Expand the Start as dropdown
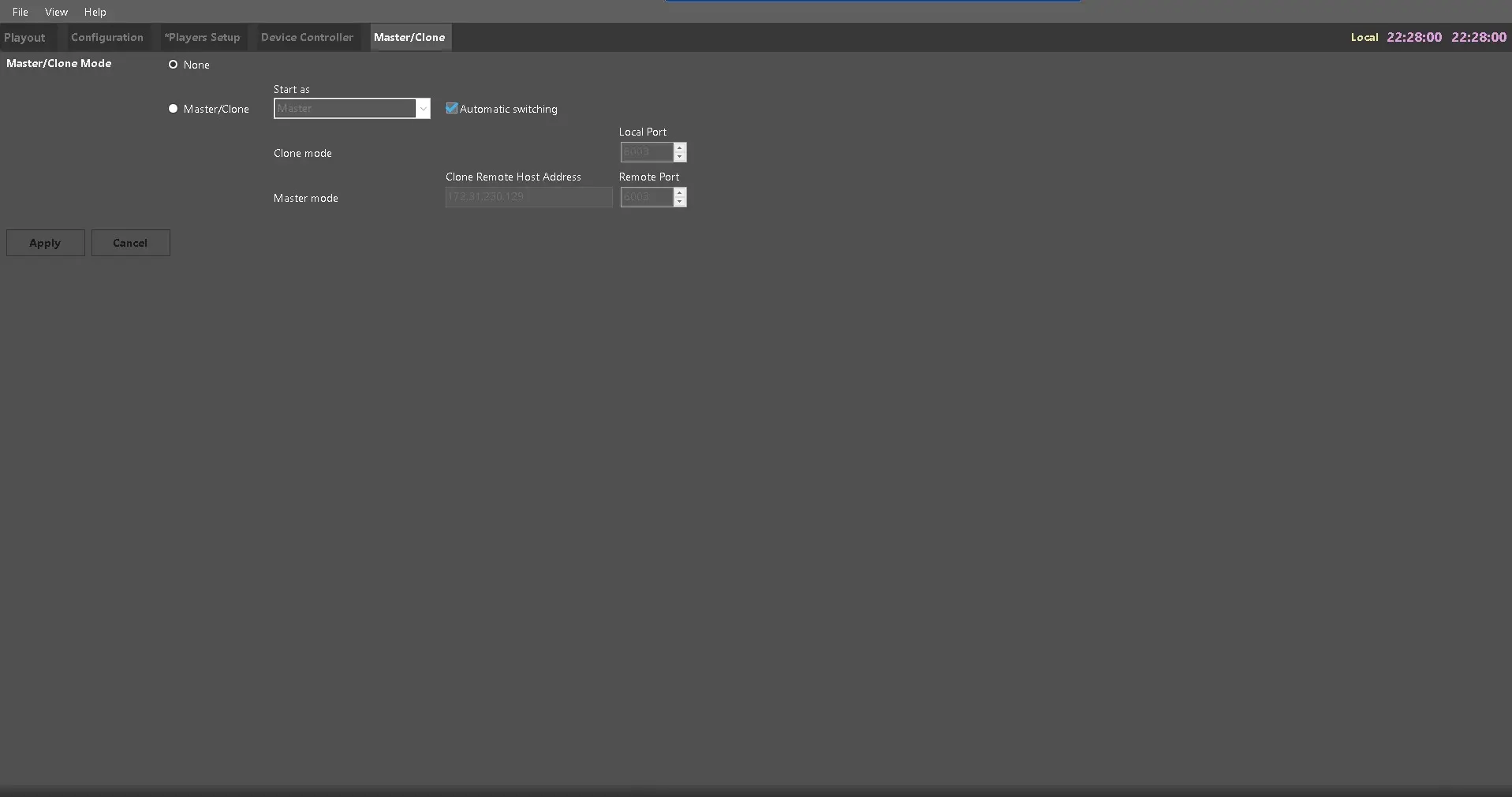The image size is (1512, 797). pyautogui.click(x=423, y=109)
